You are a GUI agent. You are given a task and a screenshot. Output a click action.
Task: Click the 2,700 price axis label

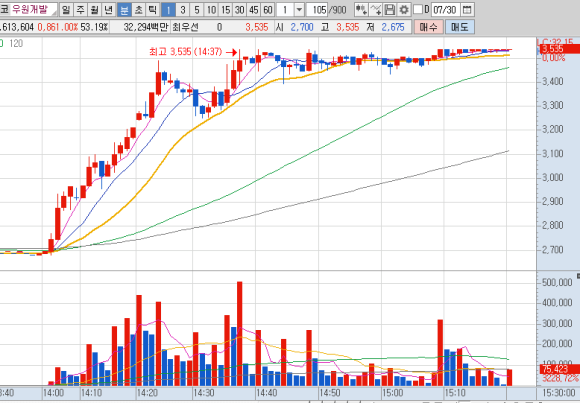(552, 249)
